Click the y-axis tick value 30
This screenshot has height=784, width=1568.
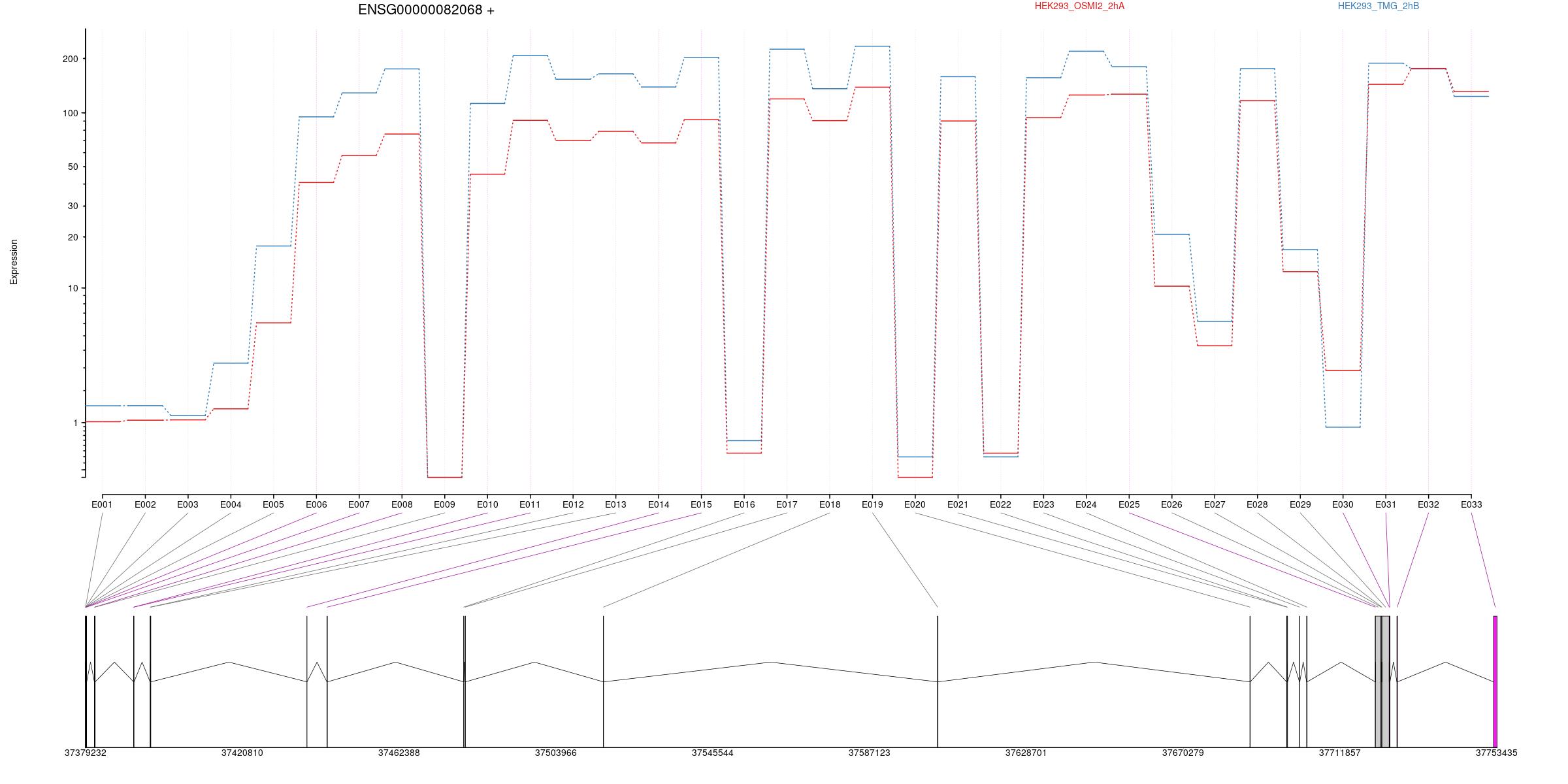(73, 206)
